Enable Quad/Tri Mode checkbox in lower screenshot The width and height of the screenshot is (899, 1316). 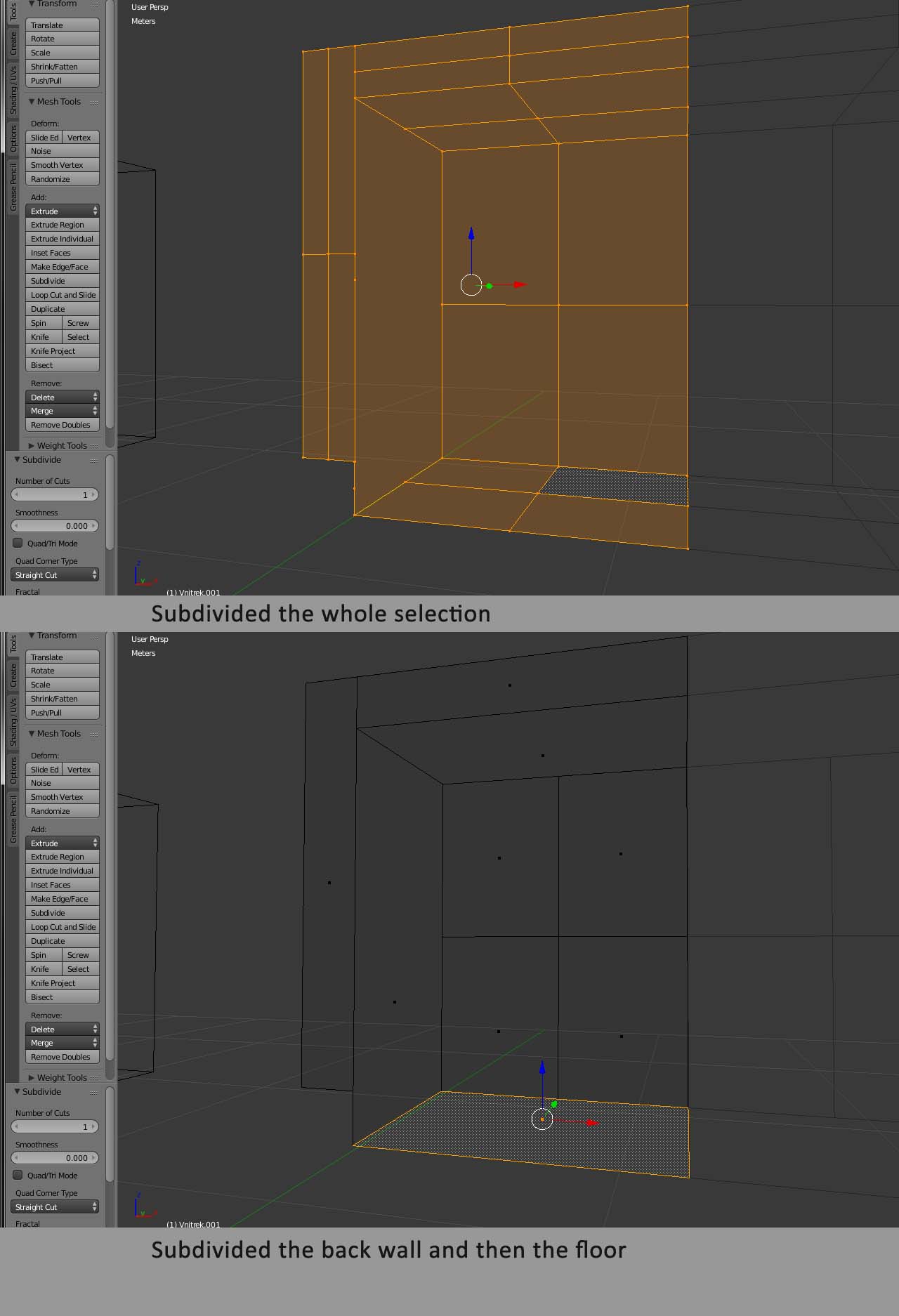pyautogui.click(x=18, y=1175)
